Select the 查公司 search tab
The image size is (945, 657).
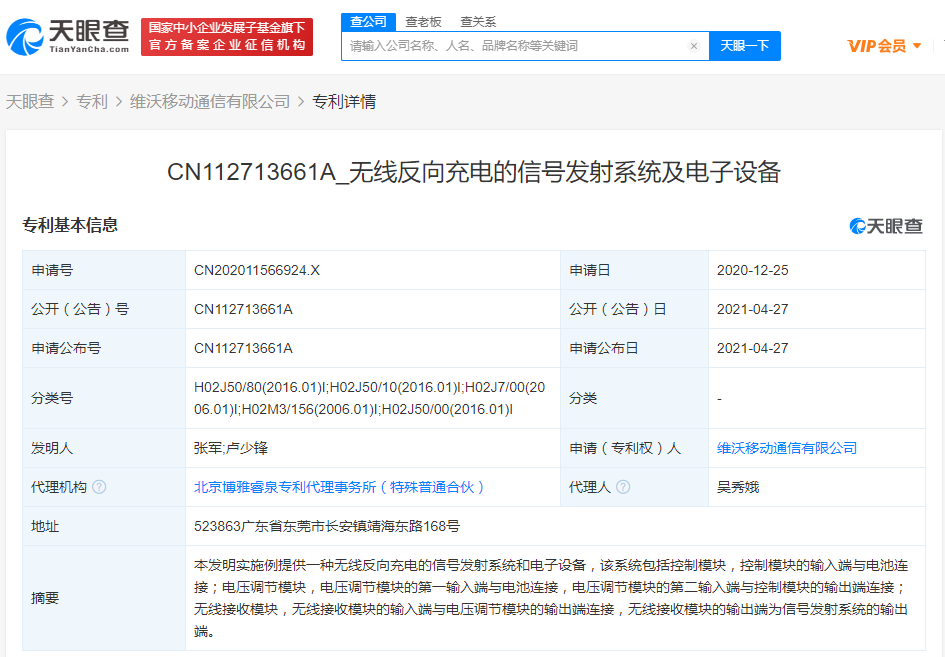368,22
